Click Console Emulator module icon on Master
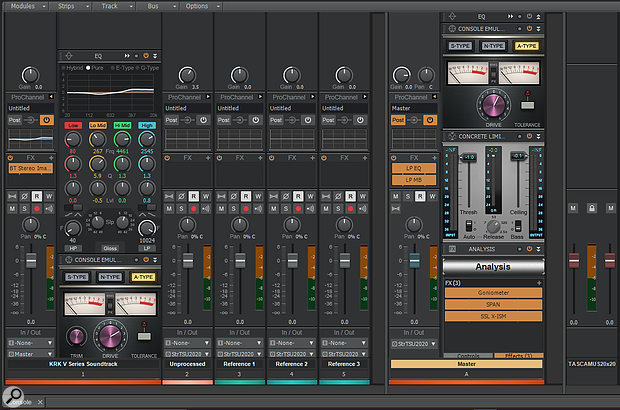 pyautogui.click(x=452, y=28)
